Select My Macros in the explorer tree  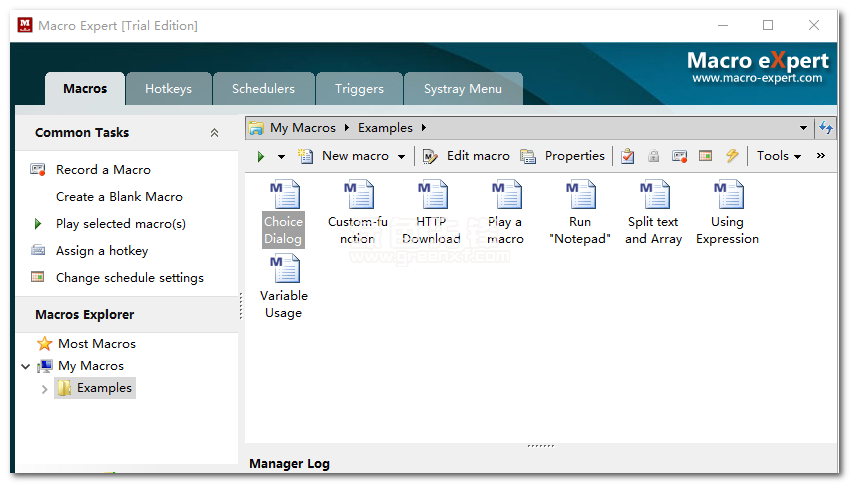click(x=91, y=366)
